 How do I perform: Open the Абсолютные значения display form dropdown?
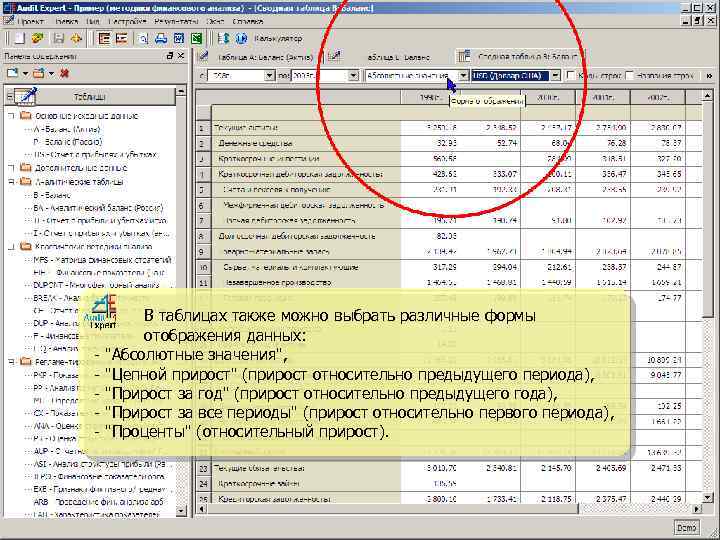click(463, 75)
